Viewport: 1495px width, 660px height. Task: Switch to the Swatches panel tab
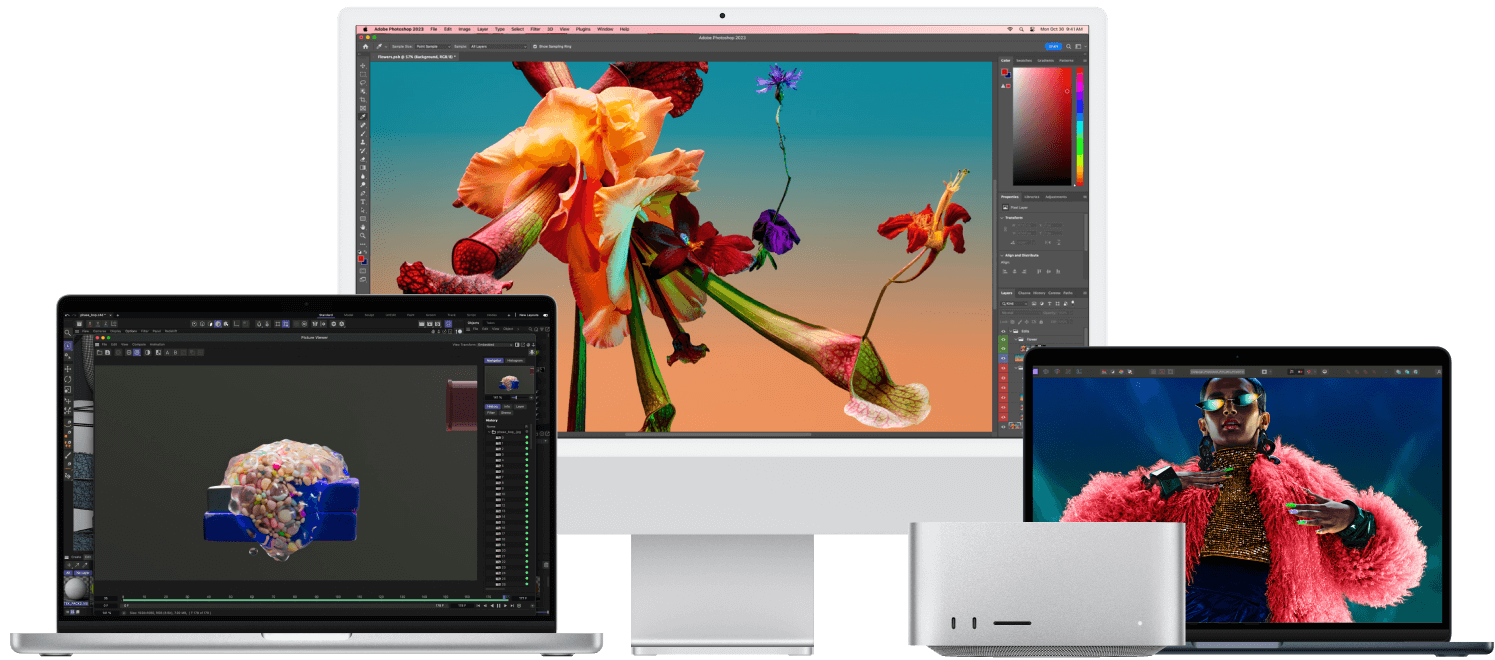(1023, 60)
